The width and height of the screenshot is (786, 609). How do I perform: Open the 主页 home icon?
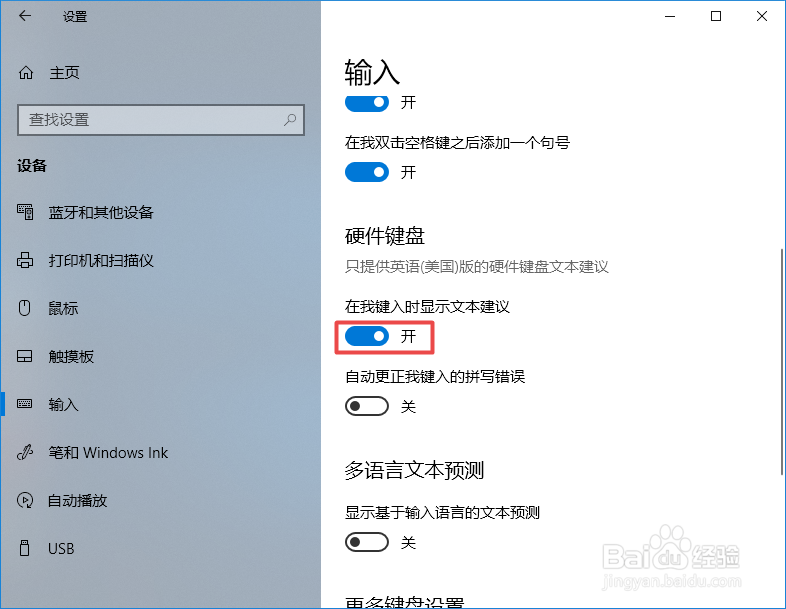pyautogui.click(x=26, y=73)
